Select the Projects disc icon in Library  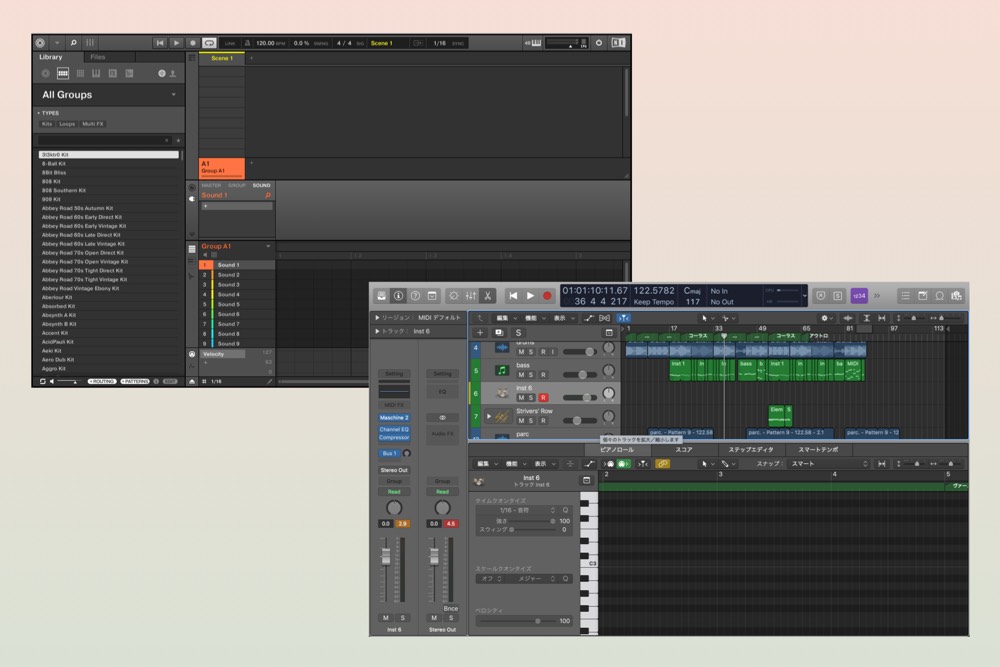46,73
